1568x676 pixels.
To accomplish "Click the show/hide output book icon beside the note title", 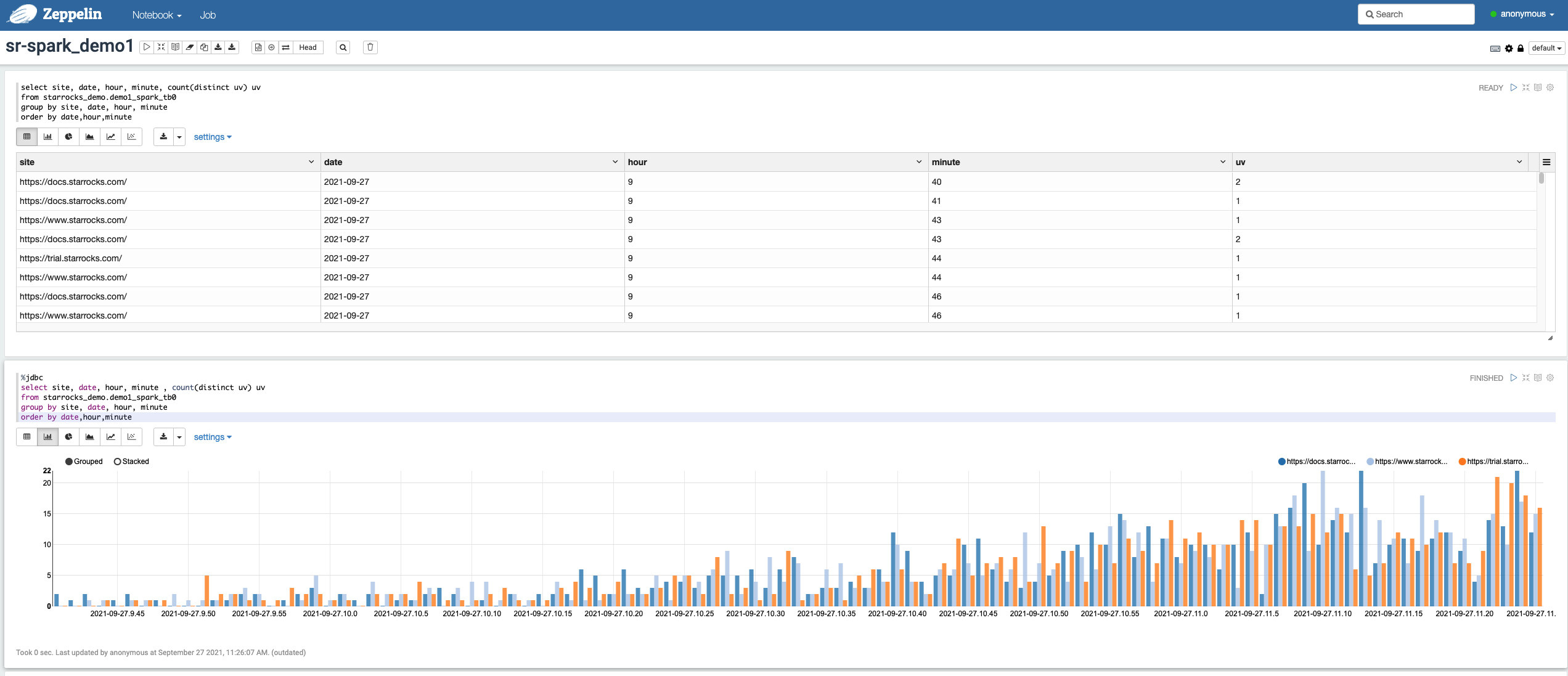I will (x=175, y=47).
